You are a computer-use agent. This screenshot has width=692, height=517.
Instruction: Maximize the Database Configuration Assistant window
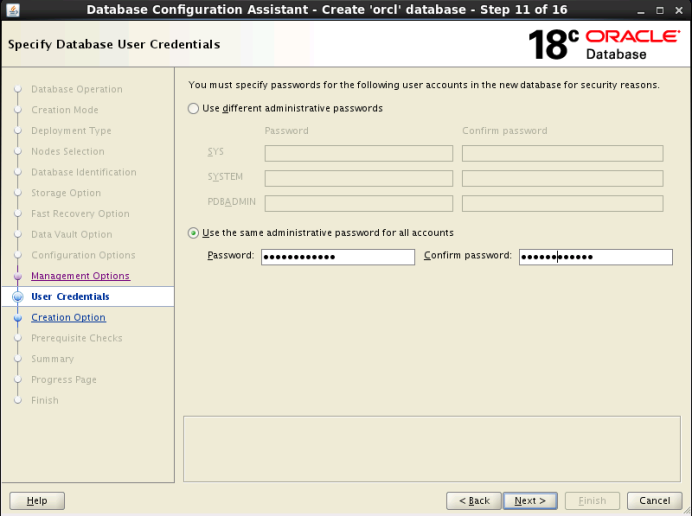[x=660, y=11]
